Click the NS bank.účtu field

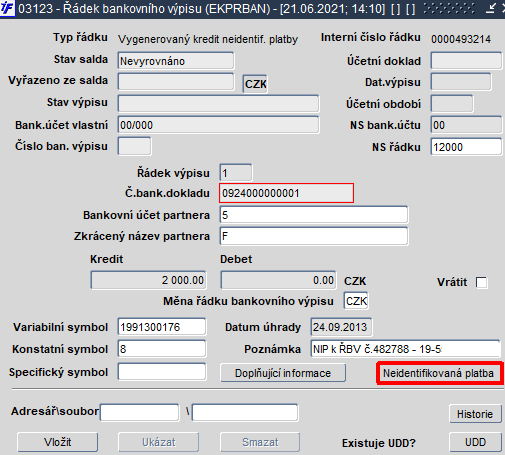466,125
